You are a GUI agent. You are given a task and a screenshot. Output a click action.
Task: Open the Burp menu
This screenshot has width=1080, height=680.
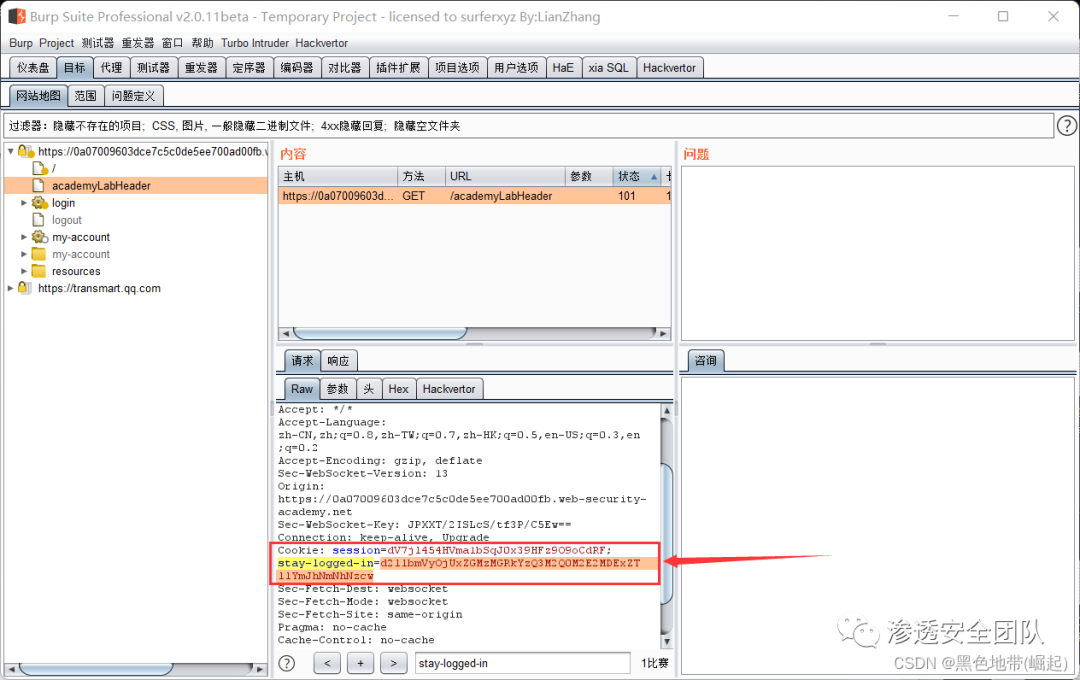(21, 43)
